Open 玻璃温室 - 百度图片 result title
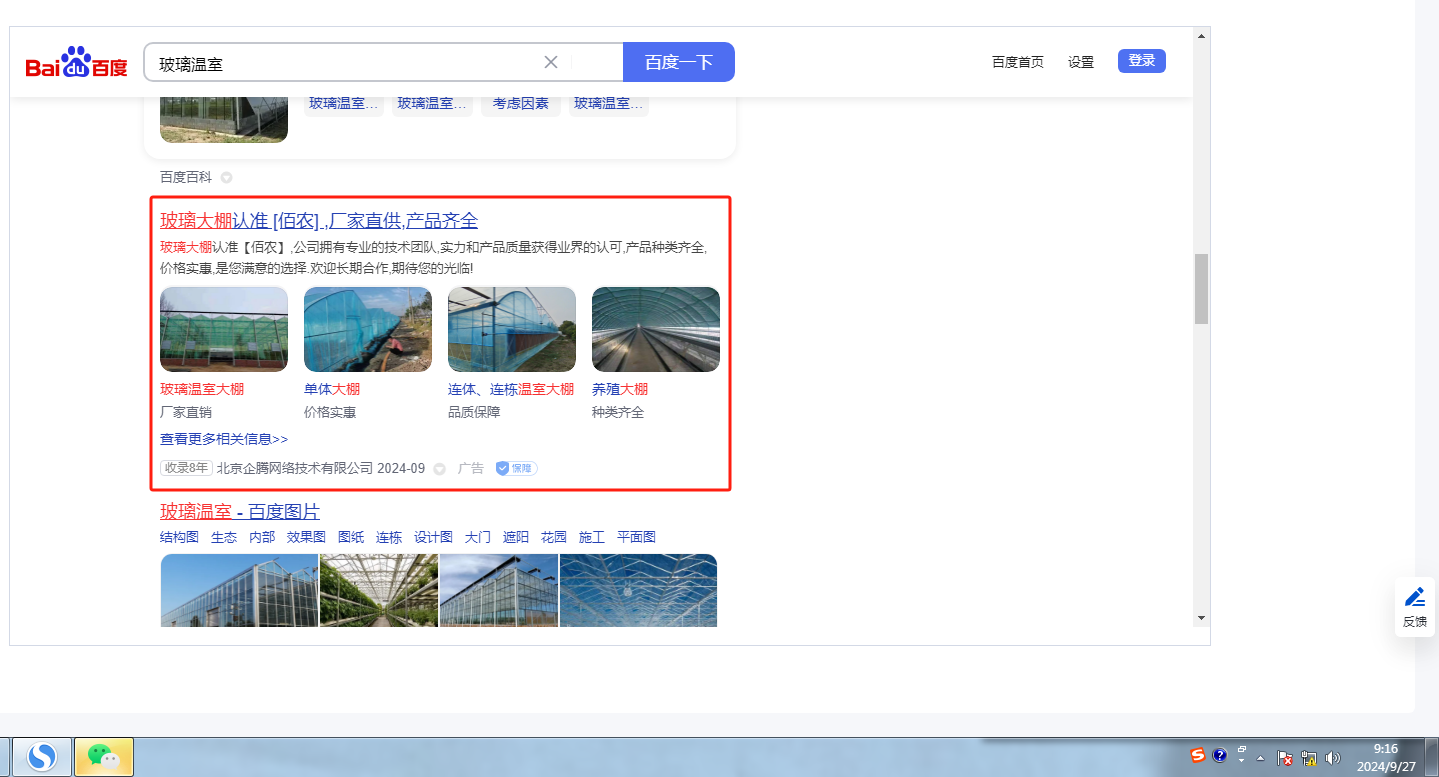 pyautogui.click(x=240, y=512)
